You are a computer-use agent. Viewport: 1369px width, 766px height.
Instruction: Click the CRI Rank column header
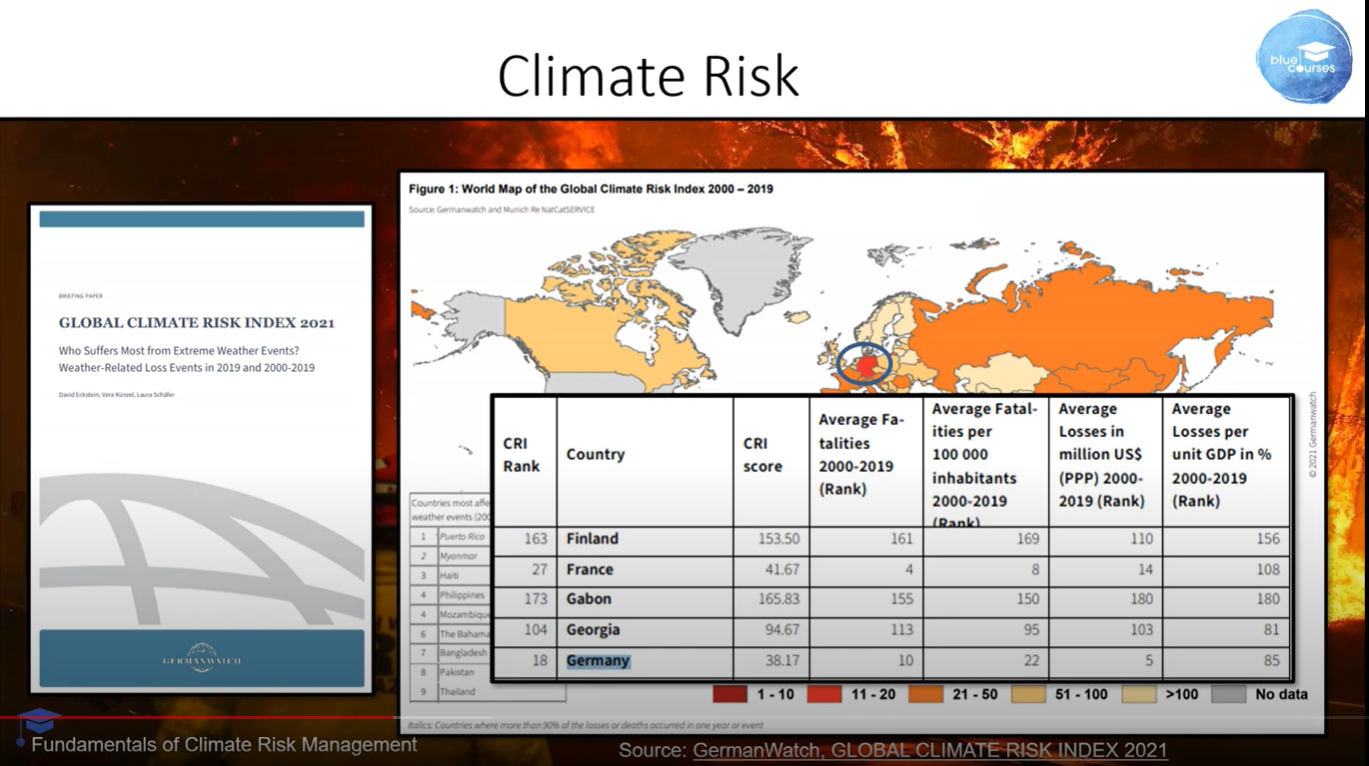[x=521, y=454]
